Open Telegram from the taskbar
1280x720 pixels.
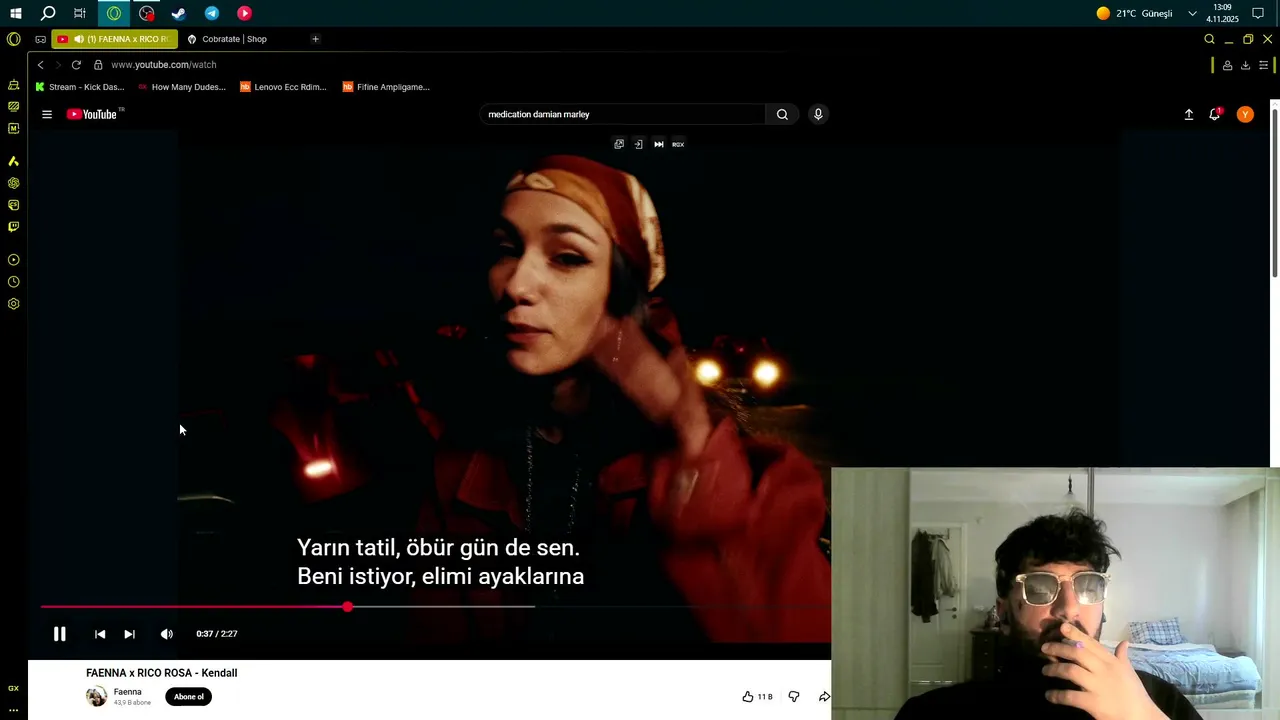click(212, 13)
